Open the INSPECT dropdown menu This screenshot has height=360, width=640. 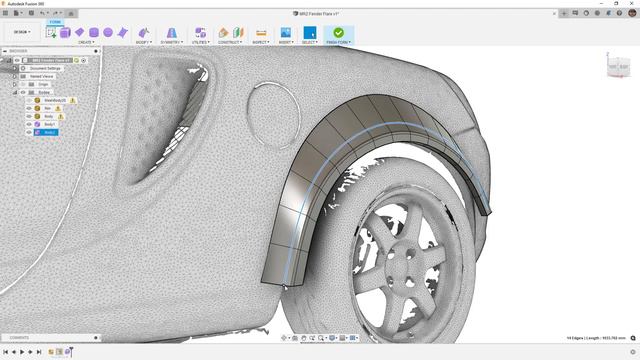tap(261, 42)
